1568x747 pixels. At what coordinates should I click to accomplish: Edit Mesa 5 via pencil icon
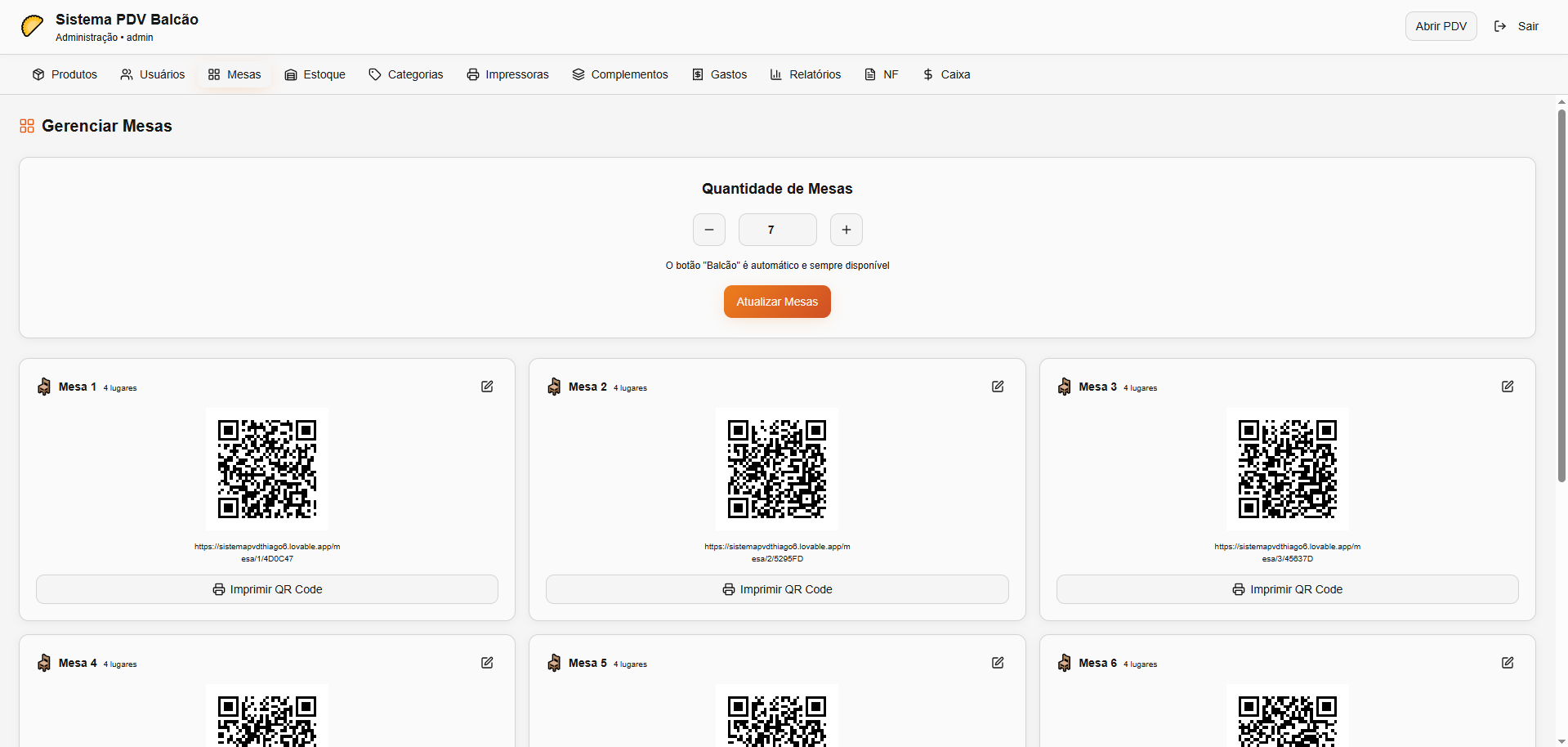pyautogui.click(x=997, y=663)
